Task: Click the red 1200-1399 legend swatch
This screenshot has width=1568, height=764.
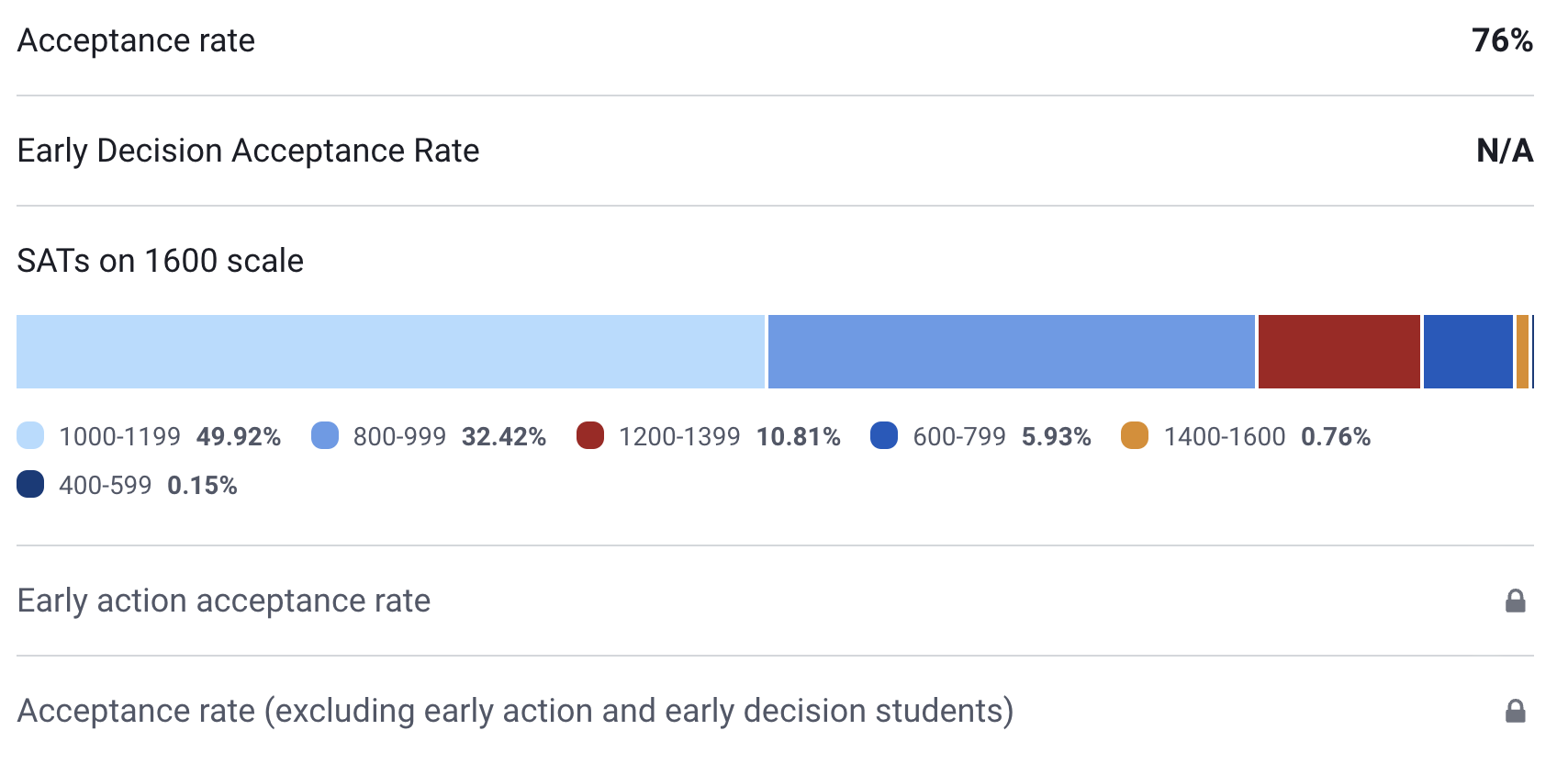Action: coord(590,435)
